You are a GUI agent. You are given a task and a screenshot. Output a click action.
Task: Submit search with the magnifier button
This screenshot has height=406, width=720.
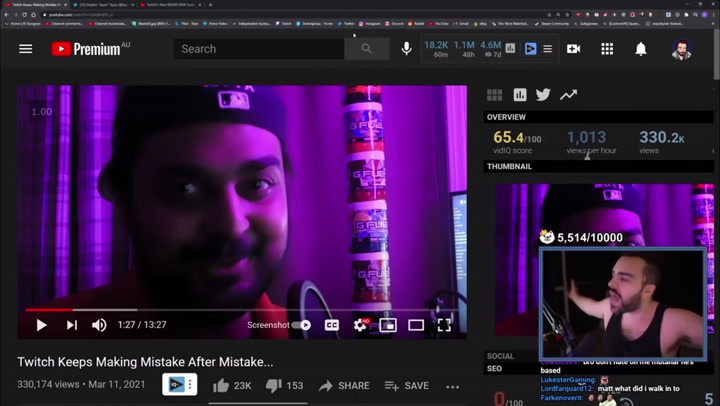pos(366,49)
